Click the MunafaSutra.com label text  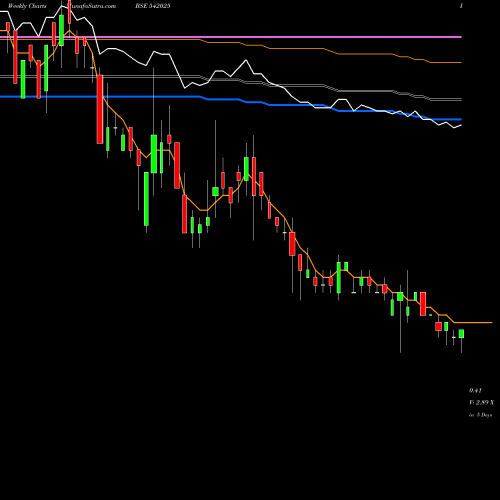[91, 6]
